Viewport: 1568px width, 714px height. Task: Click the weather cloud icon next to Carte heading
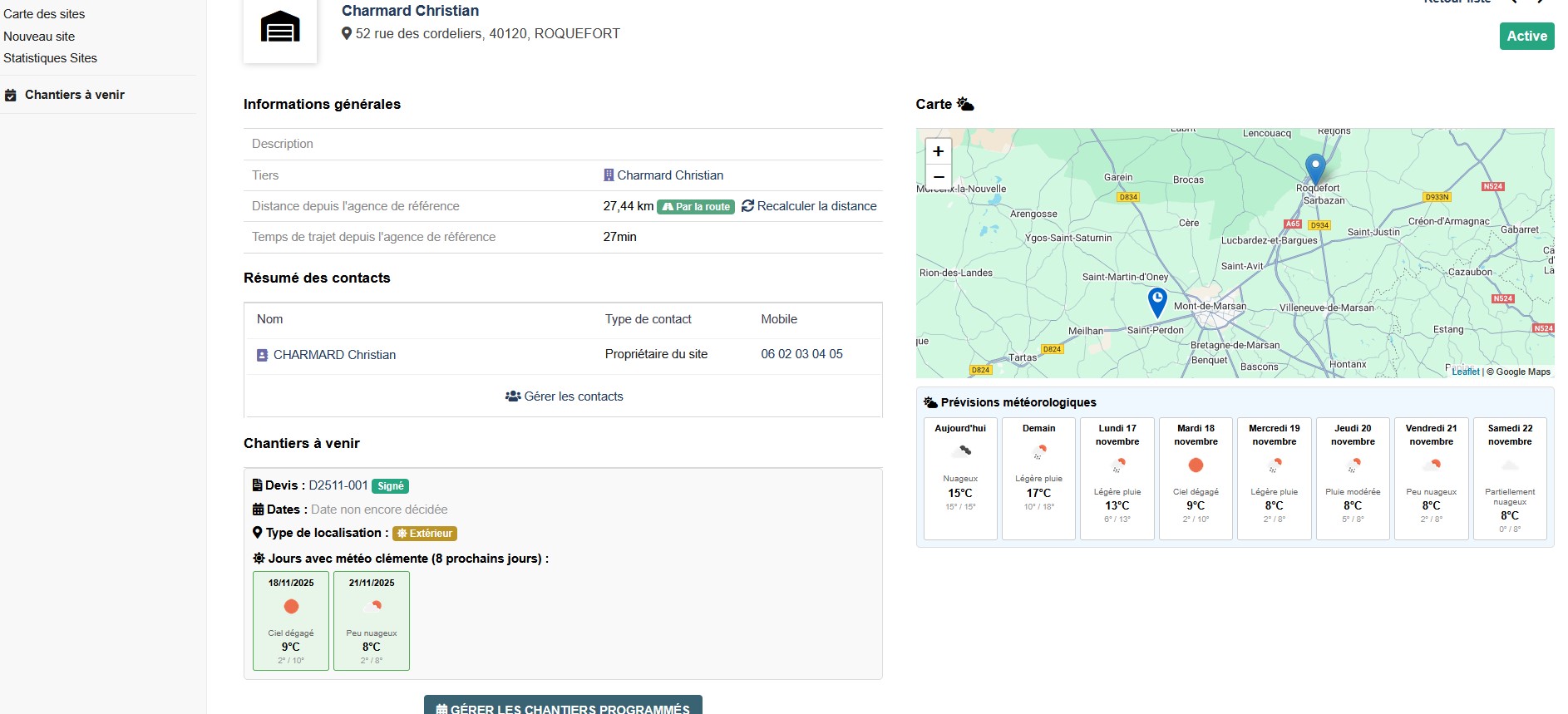(x=965, y=104)
